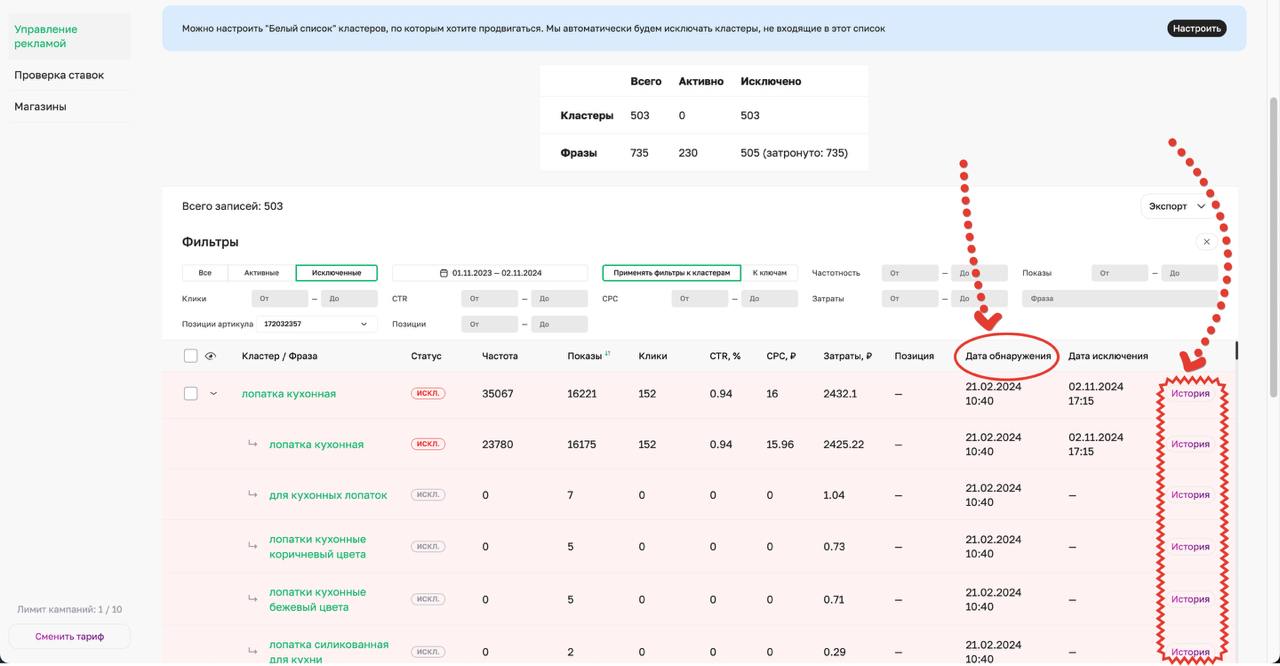Viewport: 1280px width, 666px height.
Task: Check the 'лопатка кухонная' cluster row checkbox
Action: pos(191,393)
